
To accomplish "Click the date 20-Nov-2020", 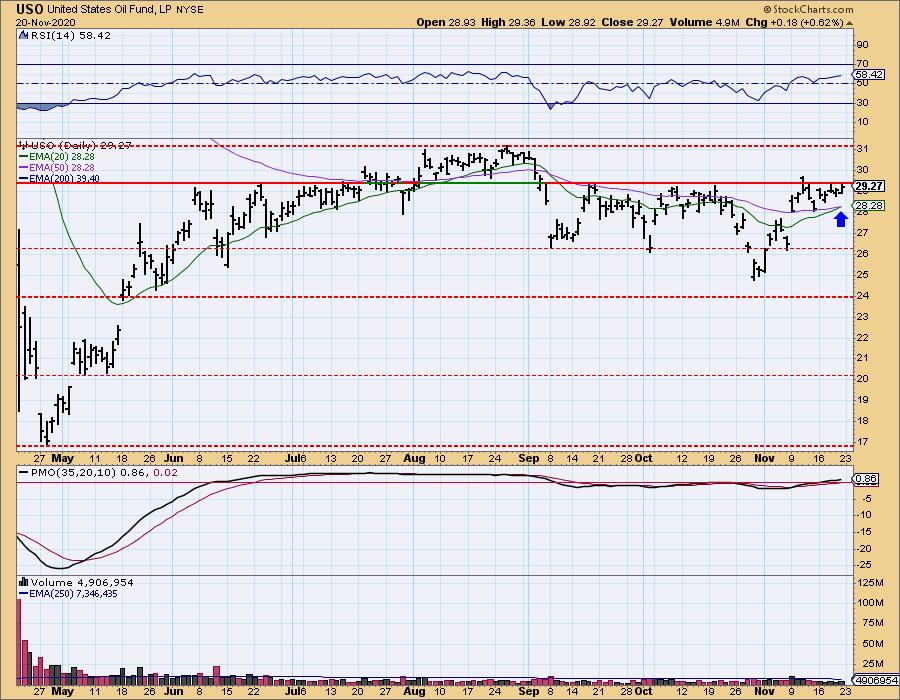I will pos(44,22).
